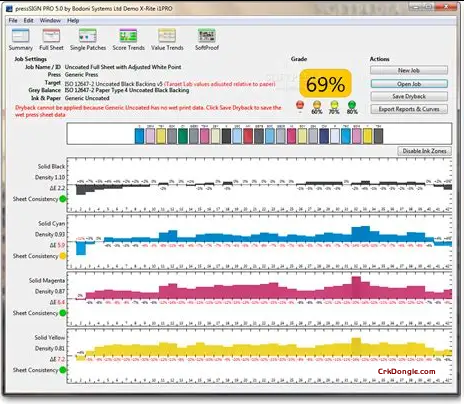Click the yellow 70% grade indicator
The height and width of the screenshot is (404, 464).
pyautogui.click(x=334, y=105)
